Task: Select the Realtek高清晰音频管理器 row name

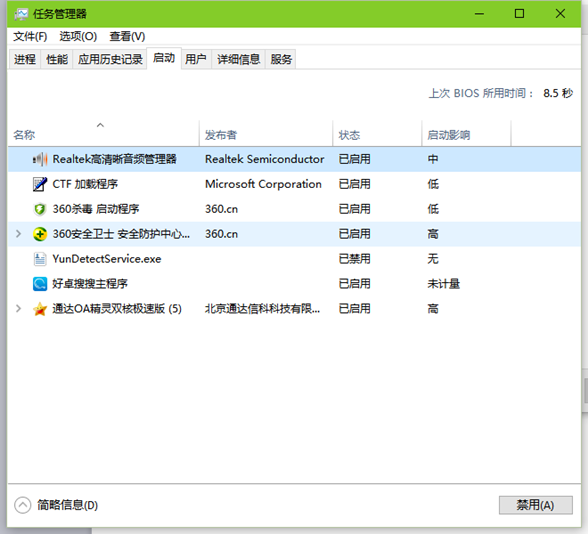Action: click(x=114, y=159)
